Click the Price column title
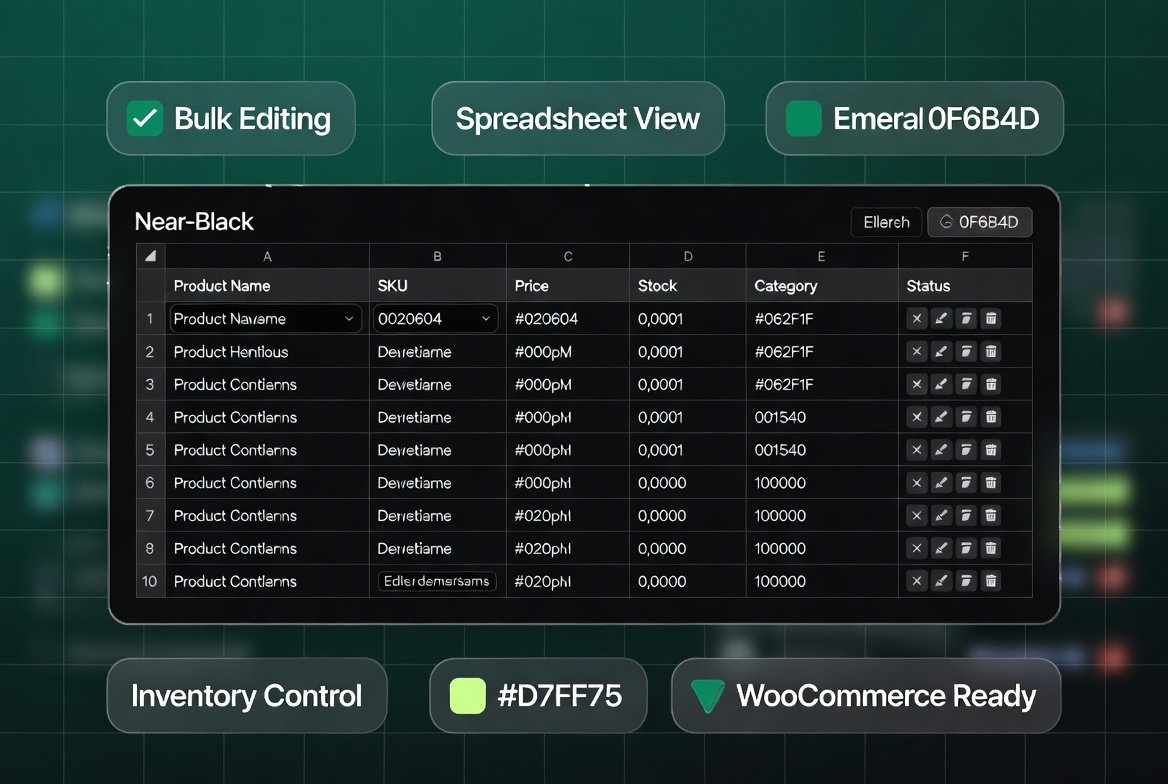 click(x=532, y=286)
